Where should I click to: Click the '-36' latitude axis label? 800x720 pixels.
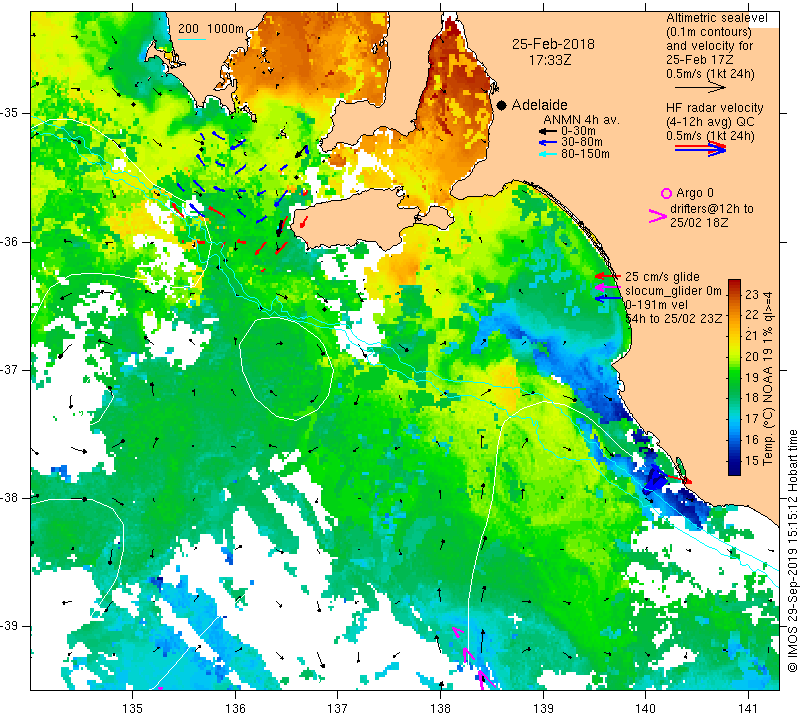click(x=10, y=241)
